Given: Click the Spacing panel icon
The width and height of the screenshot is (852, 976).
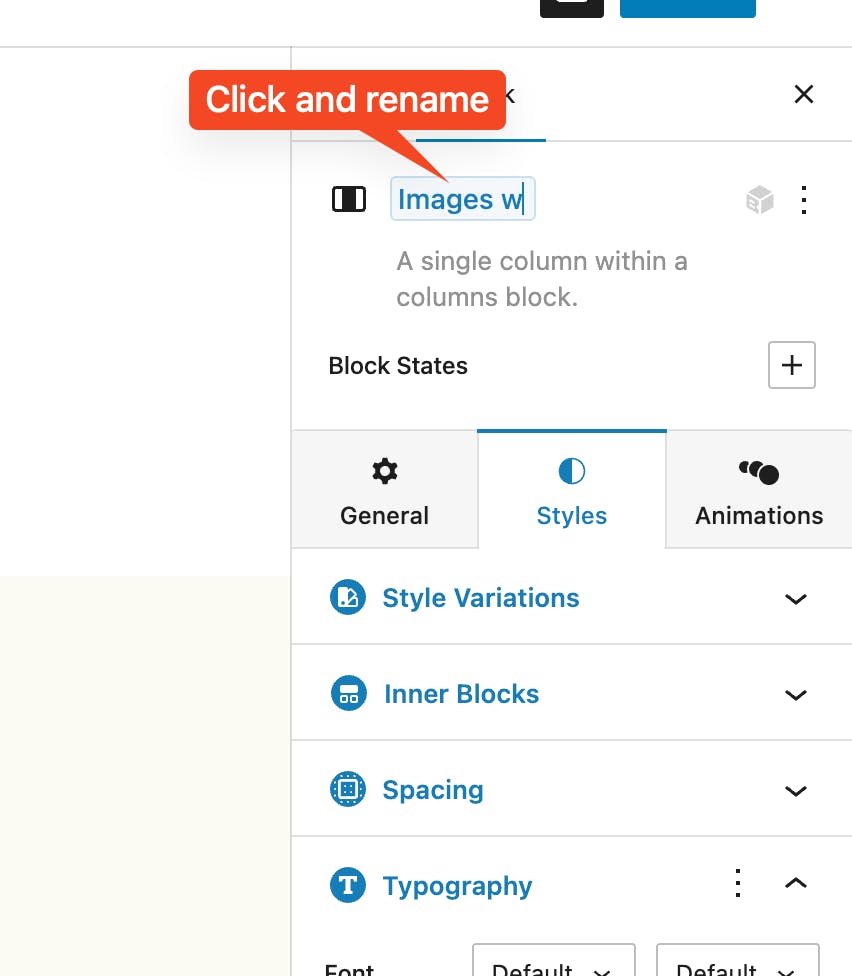Looking at the screenshot, I should click(x=348, y=790).
